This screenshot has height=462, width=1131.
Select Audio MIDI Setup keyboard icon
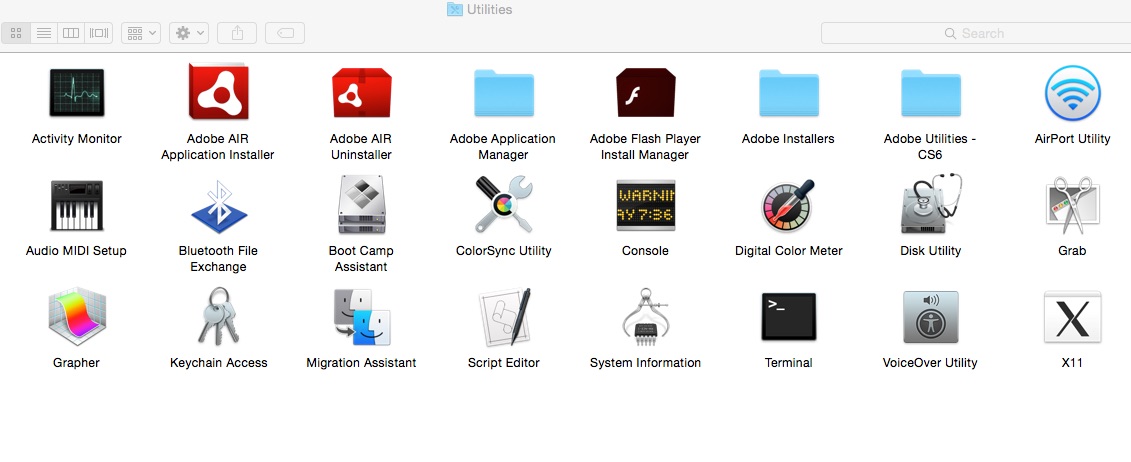coord(76,205)
